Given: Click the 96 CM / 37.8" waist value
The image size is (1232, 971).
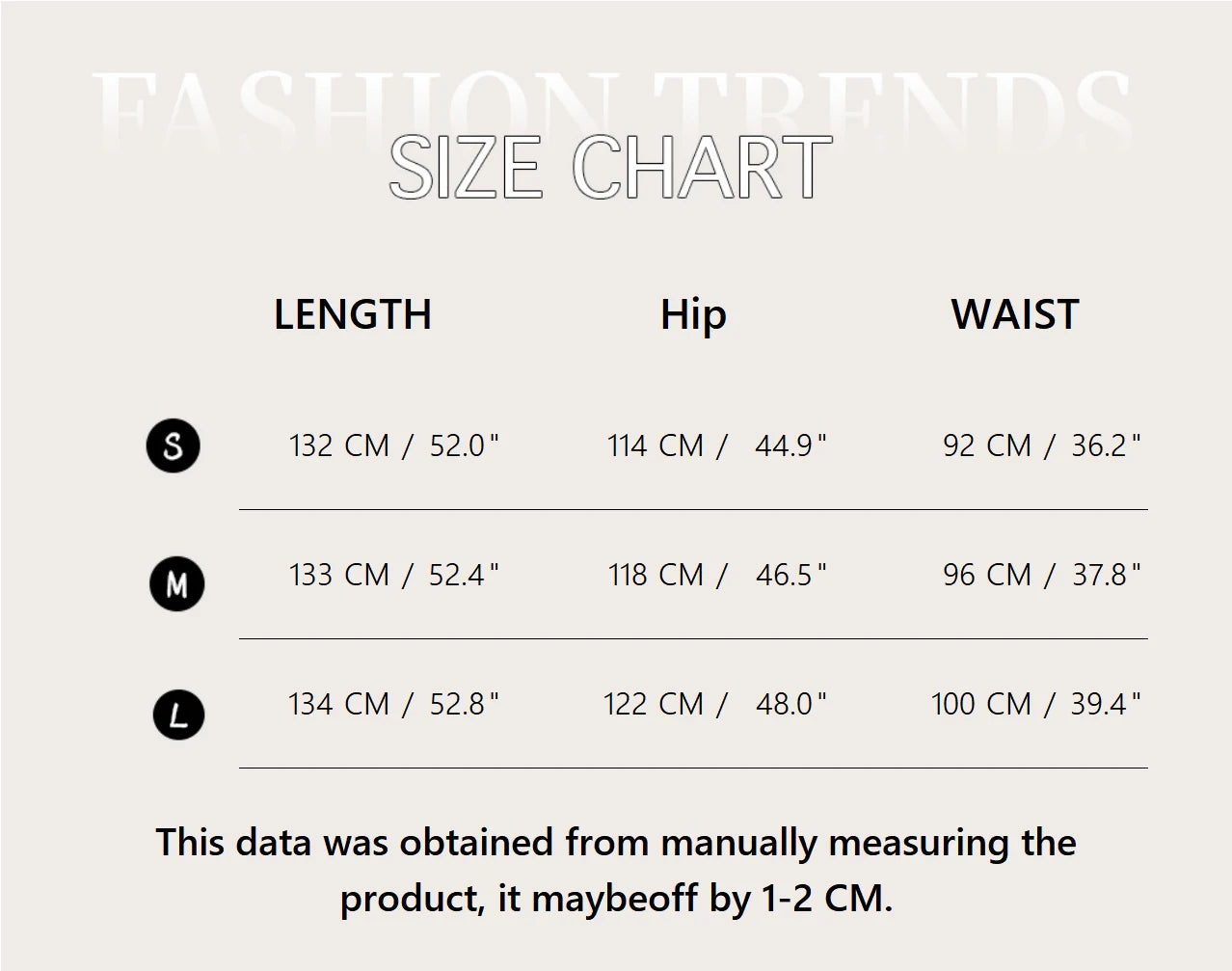Looking at the screenshot, I should [x=1041, y=575].
